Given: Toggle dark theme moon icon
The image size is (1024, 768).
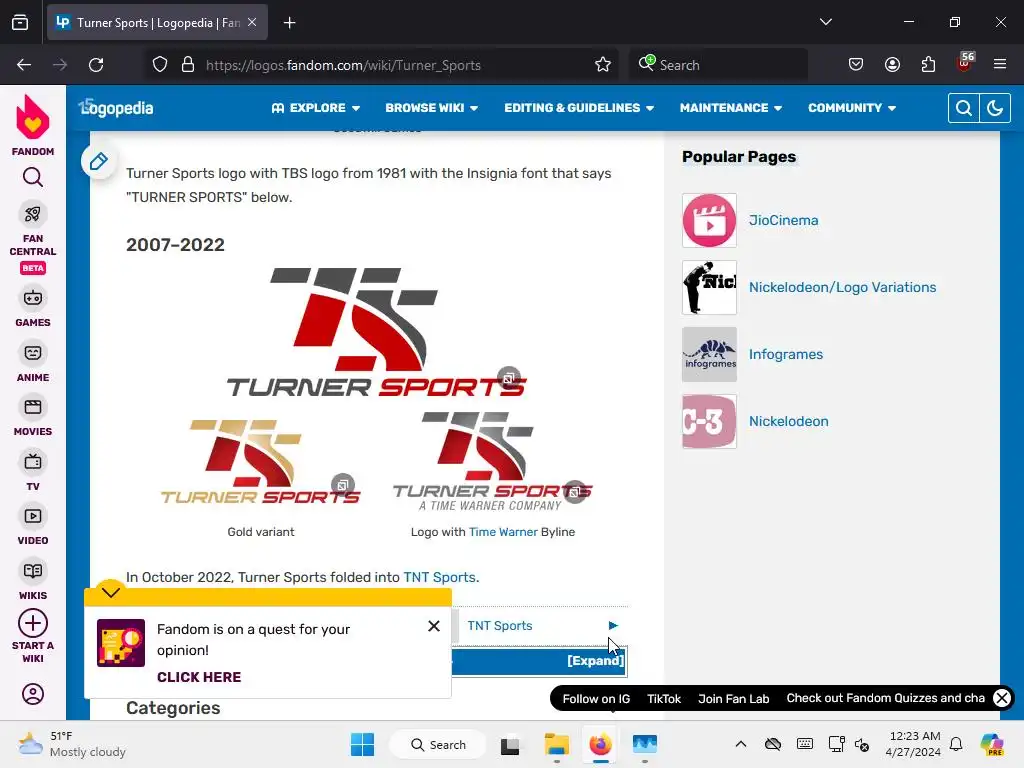Looking at the screenshot, I should click(995, 108).
